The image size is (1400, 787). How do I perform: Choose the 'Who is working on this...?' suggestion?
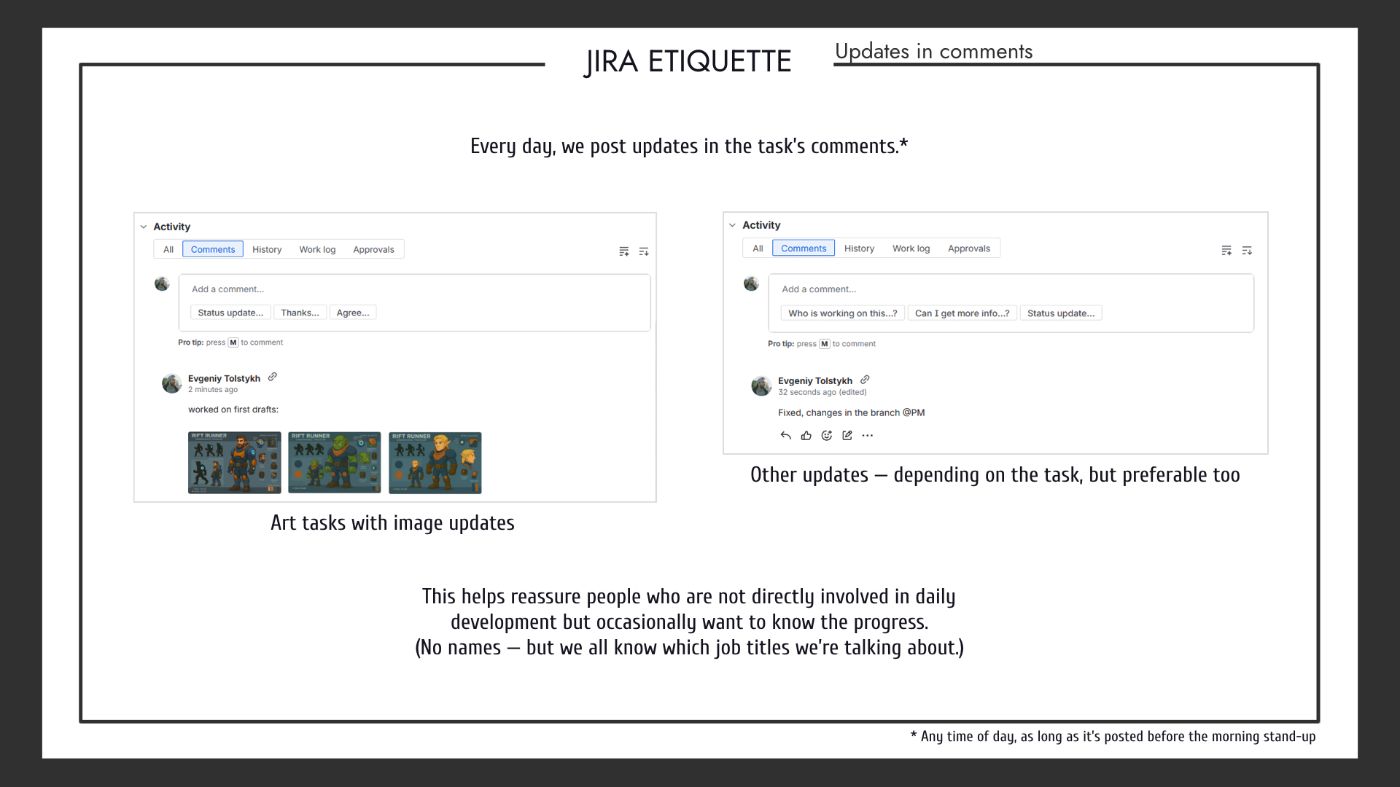[x=842, y=313]
